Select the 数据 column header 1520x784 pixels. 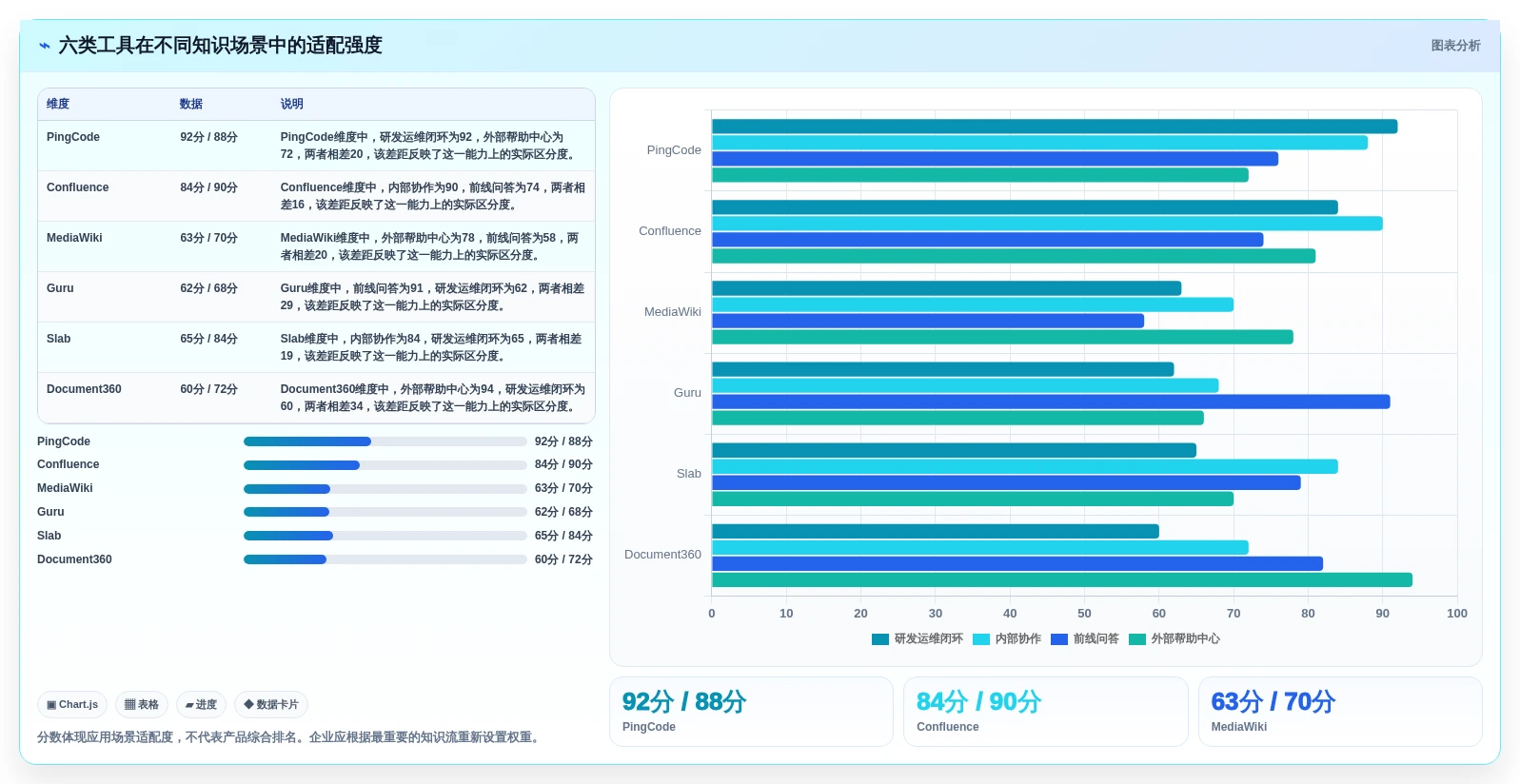pyautogui.click(x=191, y=104)
